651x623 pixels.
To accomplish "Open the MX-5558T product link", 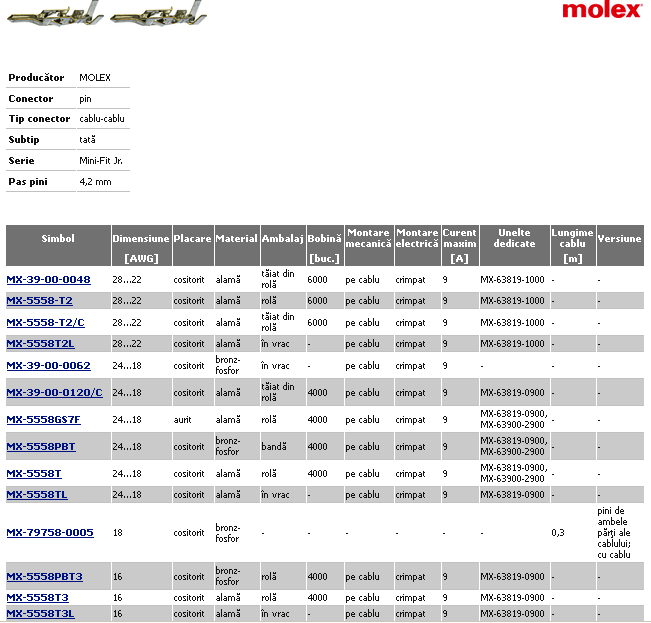I will tap(34, 474).
